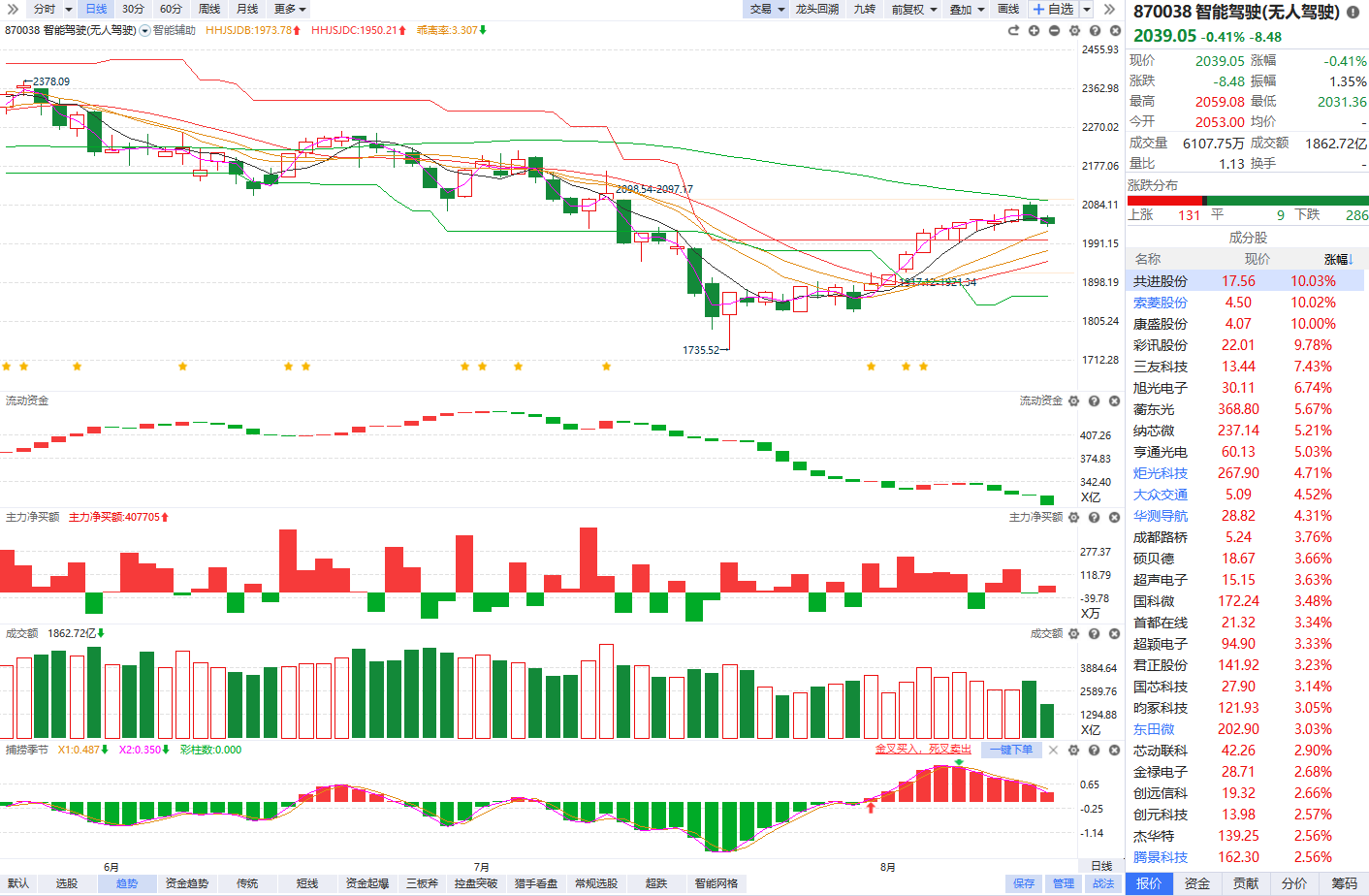Open the 更多 period dropdown

[290, 9]
